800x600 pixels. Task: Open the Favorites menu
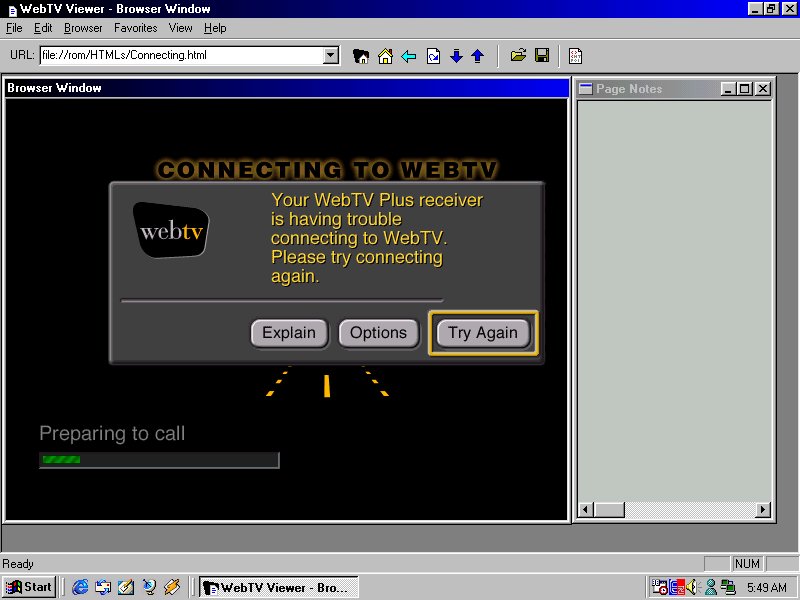[x=135, y=28]
